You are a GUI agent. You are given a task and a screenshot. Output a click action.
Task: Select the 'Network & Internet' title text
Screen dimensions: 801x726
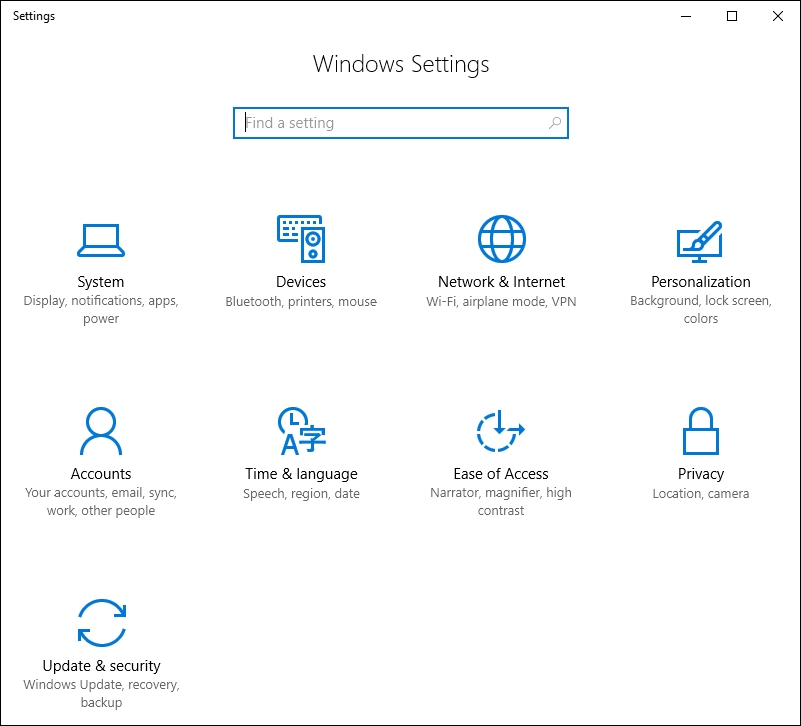(x=501, y=282)
